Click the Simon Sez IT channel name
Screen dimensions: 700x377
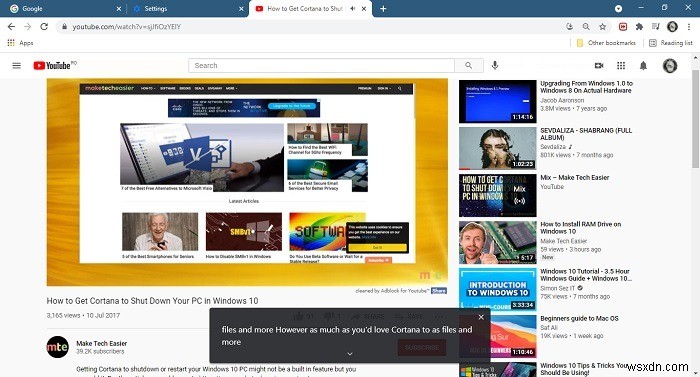(558, 288)
